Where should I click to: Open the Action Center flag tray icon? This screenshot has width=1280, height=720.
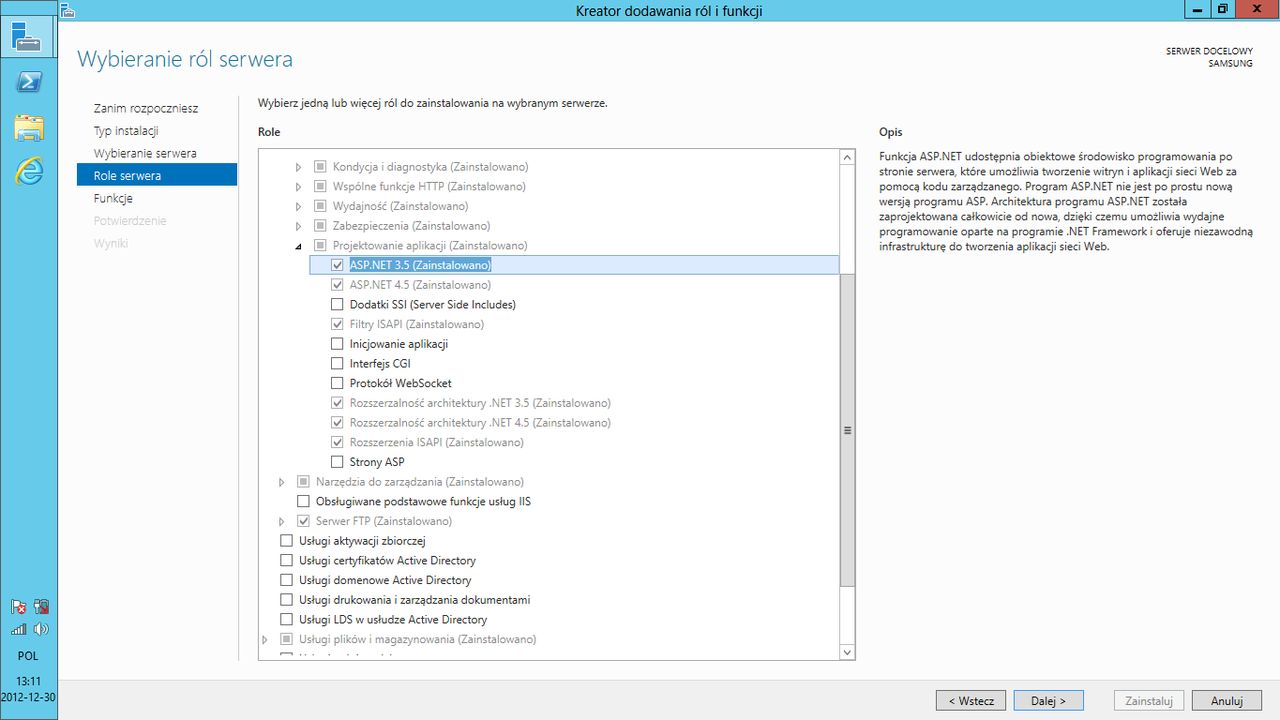click(18, 607)
